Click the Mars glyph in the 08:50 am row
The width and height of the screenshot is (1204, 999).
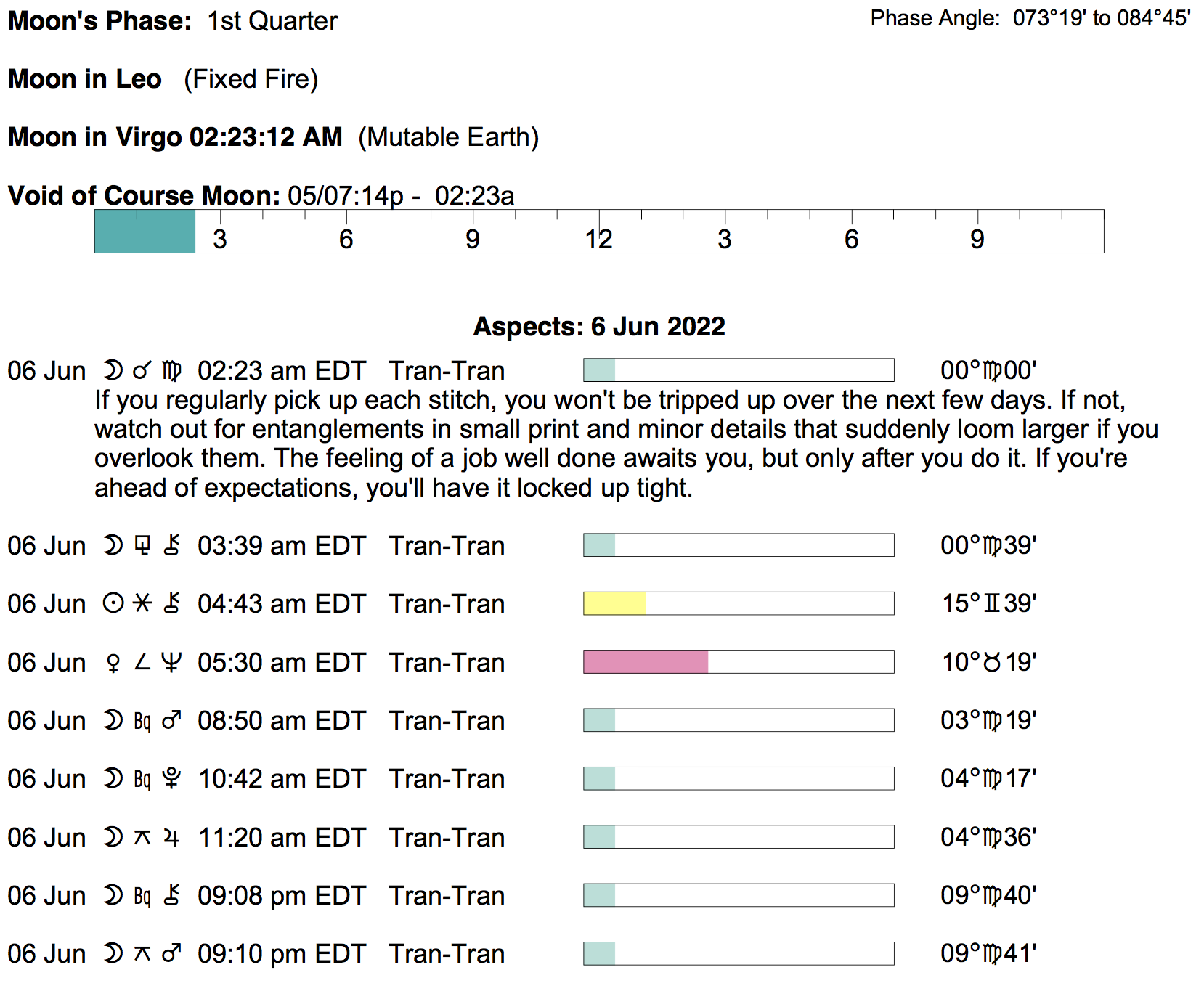(x=171, y=720)
